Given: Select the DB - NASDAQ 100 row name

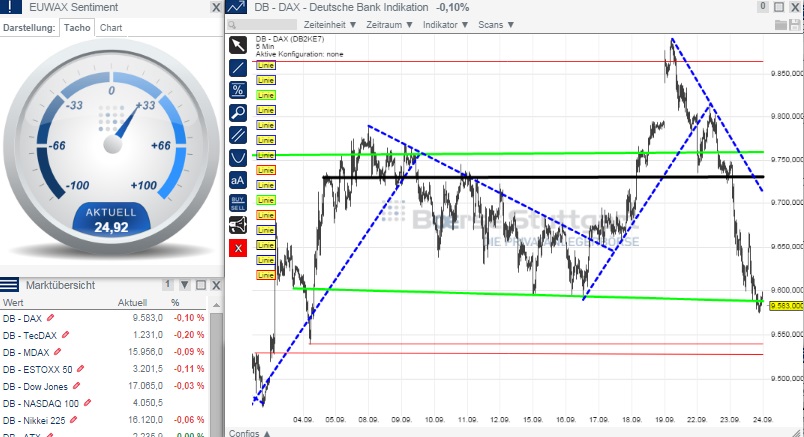Looking at the screenshot, I should click(x=41, y=404).
